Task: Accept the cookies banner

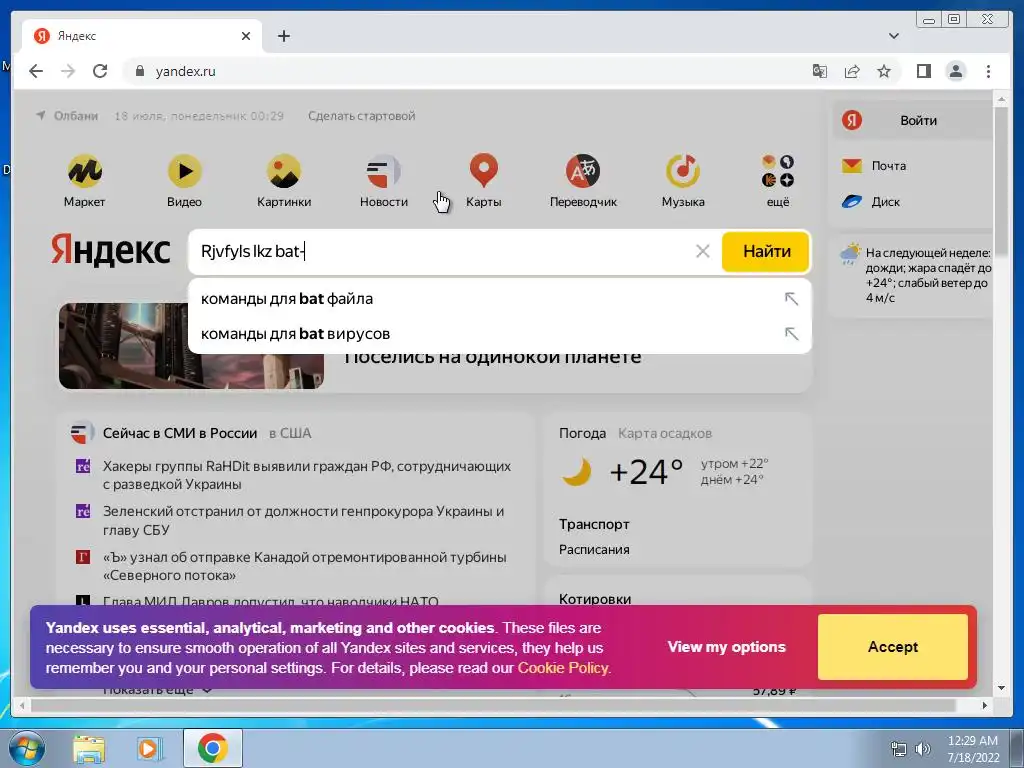Action: tap(893, 647)
